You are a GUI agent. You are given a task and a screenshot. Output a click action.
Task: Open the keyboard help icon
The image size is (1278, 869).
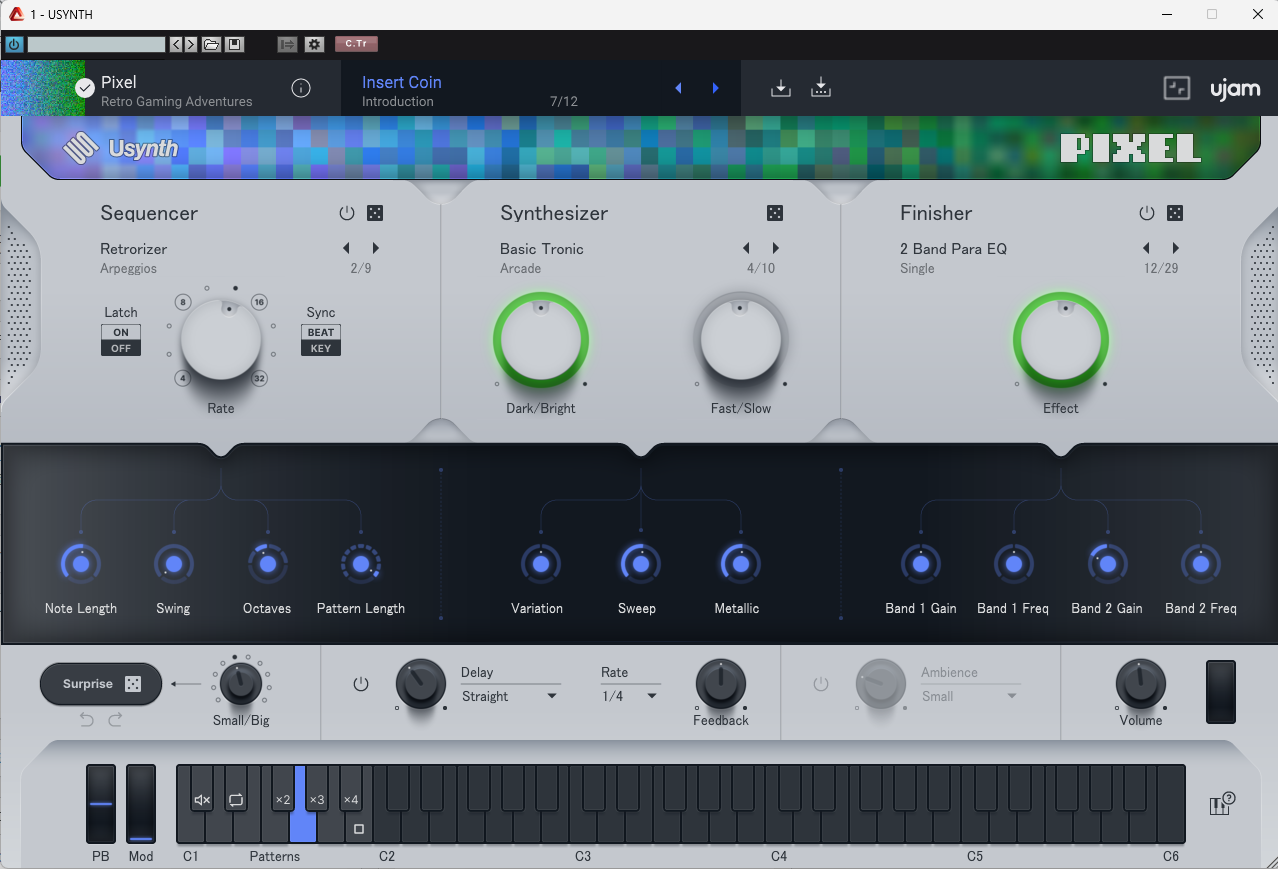1222,805
